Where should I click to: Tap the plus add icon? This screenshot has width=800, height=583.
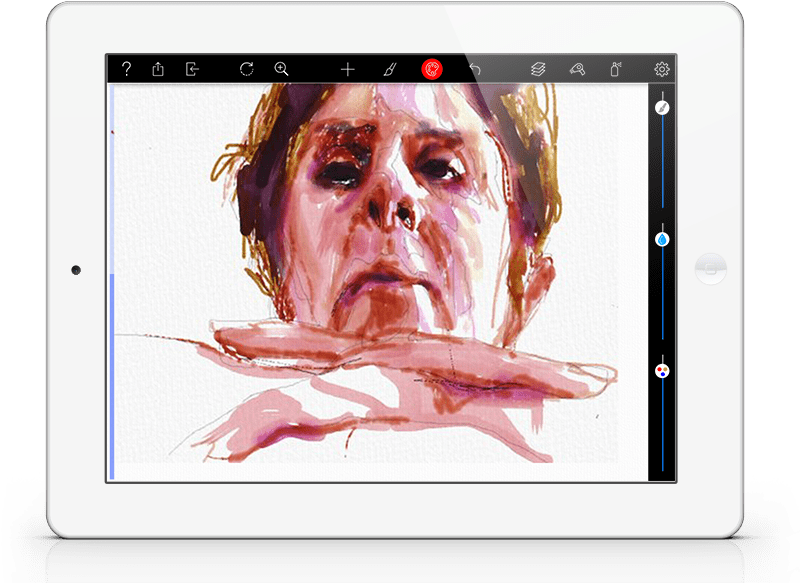pos(347,69)
